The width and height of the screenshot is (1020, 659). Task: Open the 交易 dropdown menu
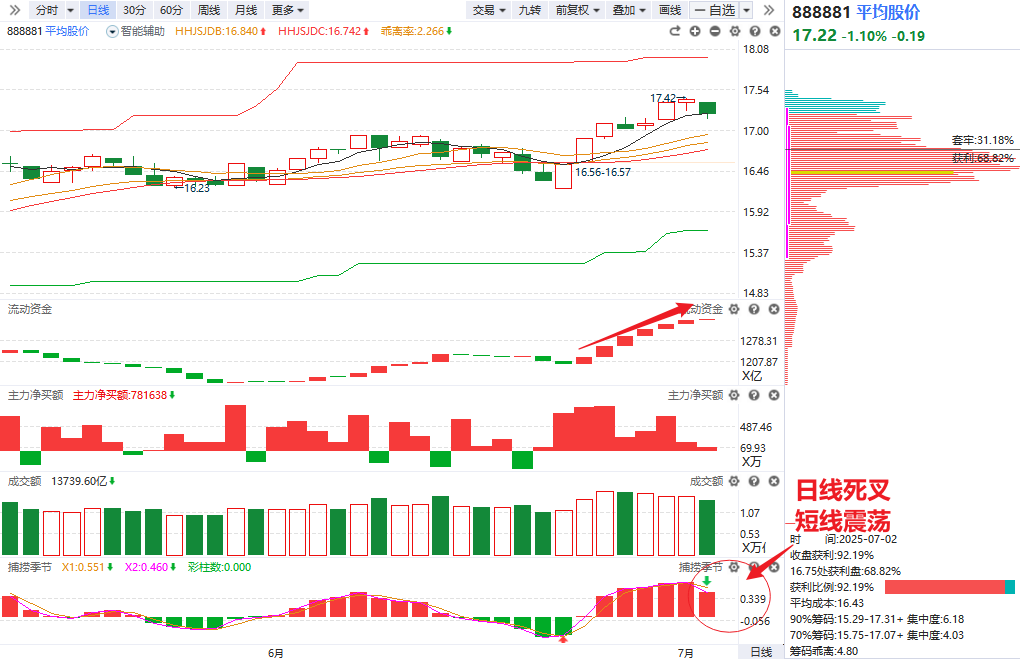pyautogui.click(x=489, y=10)
